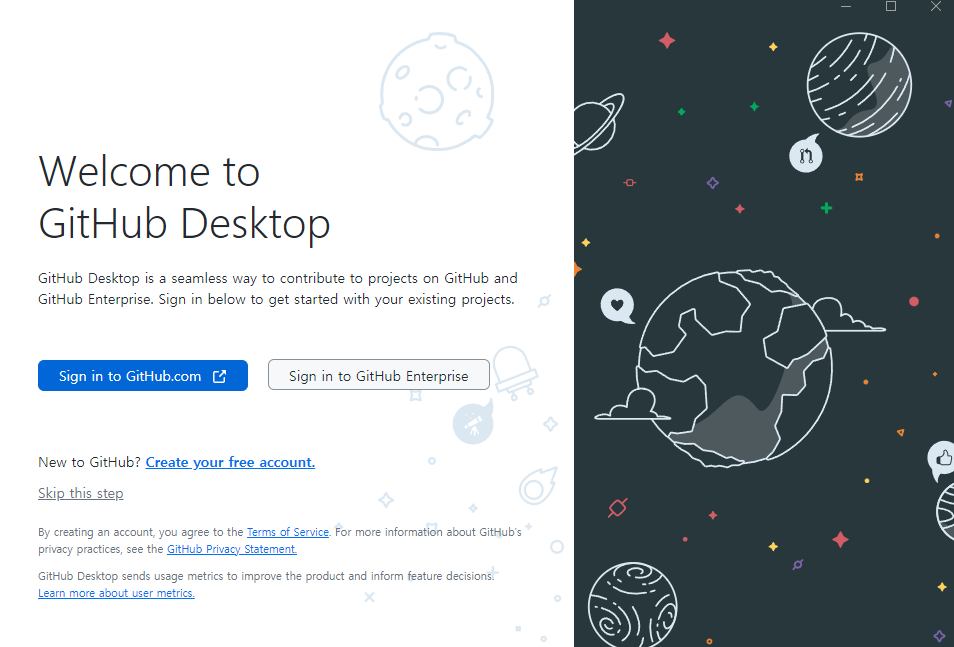Open the GitHub Privacy Statement link
Screen dimensions: 954x647
click(x=231, y=548)
